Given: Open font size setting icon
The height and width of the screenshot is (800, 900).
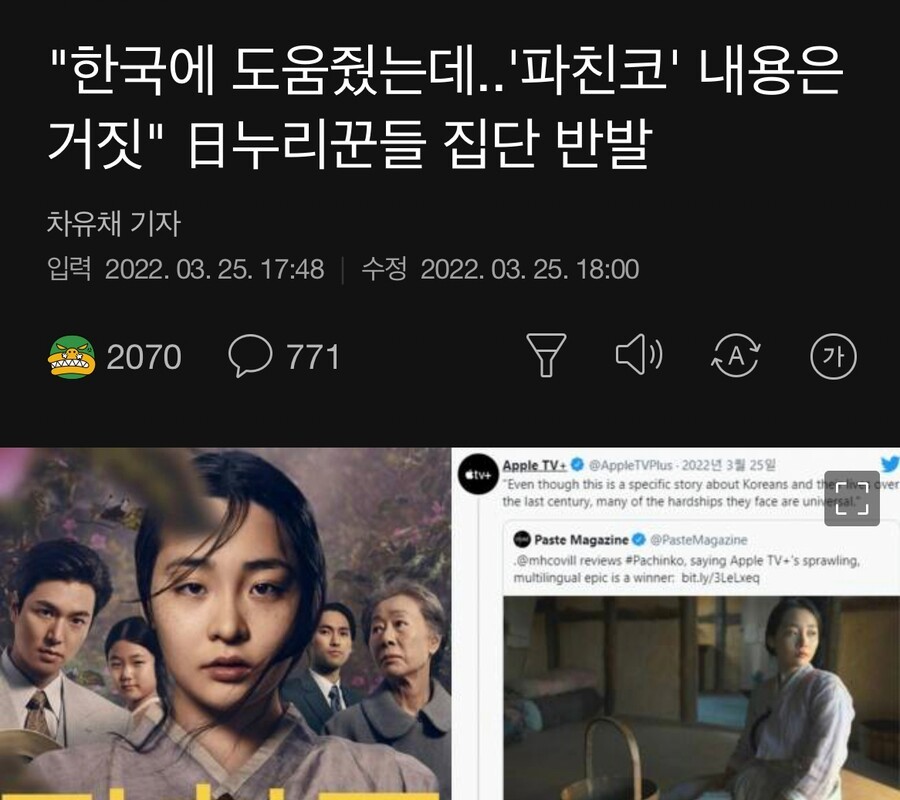Looking at the screenshot, I should click(x=833, y=356).
